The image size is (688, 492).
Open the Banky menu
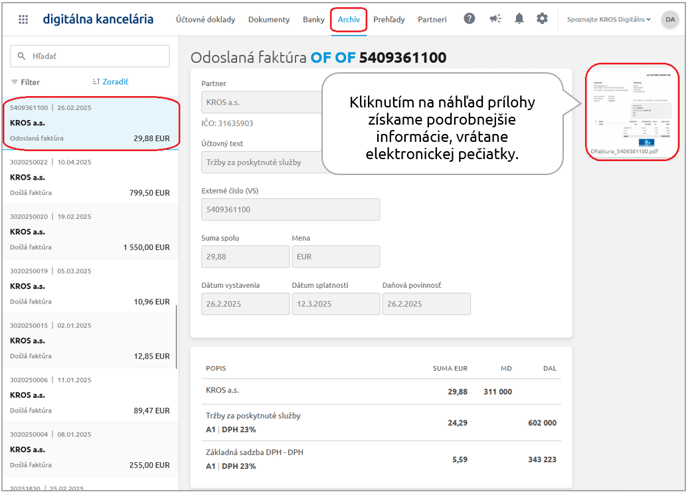tap(313, 19)
